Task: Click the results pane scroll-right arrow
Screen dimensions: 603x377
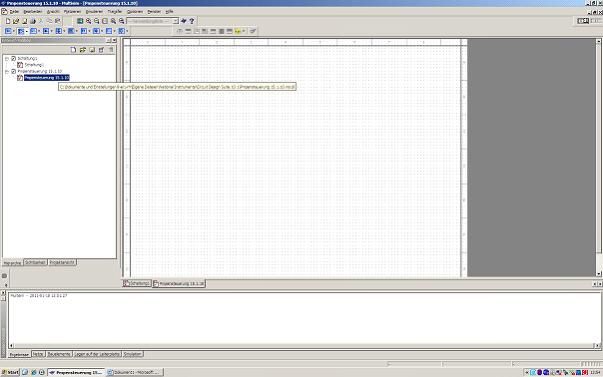Action: pos(598,345)
